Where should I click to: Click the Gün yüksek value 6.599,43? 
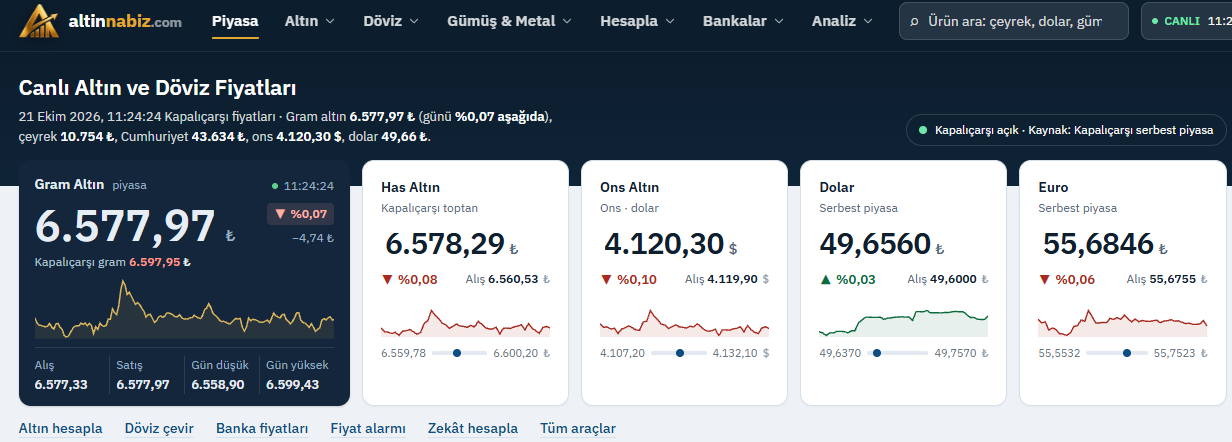coord(292,384)
